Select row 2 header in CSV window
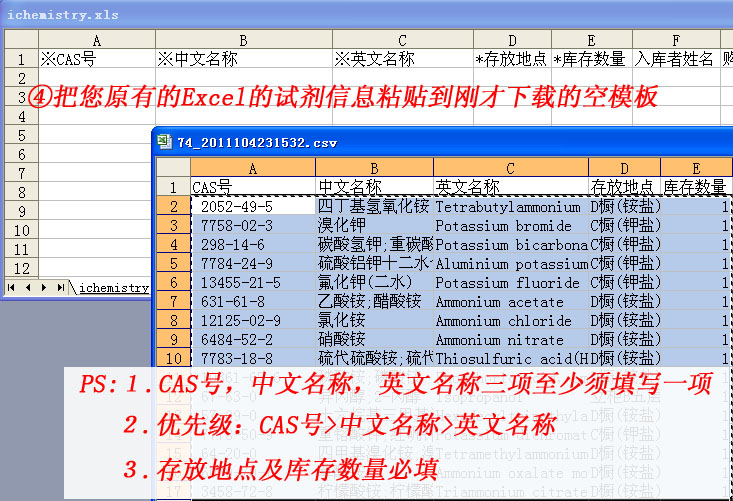733x501 pixels. tap(172, 207)
